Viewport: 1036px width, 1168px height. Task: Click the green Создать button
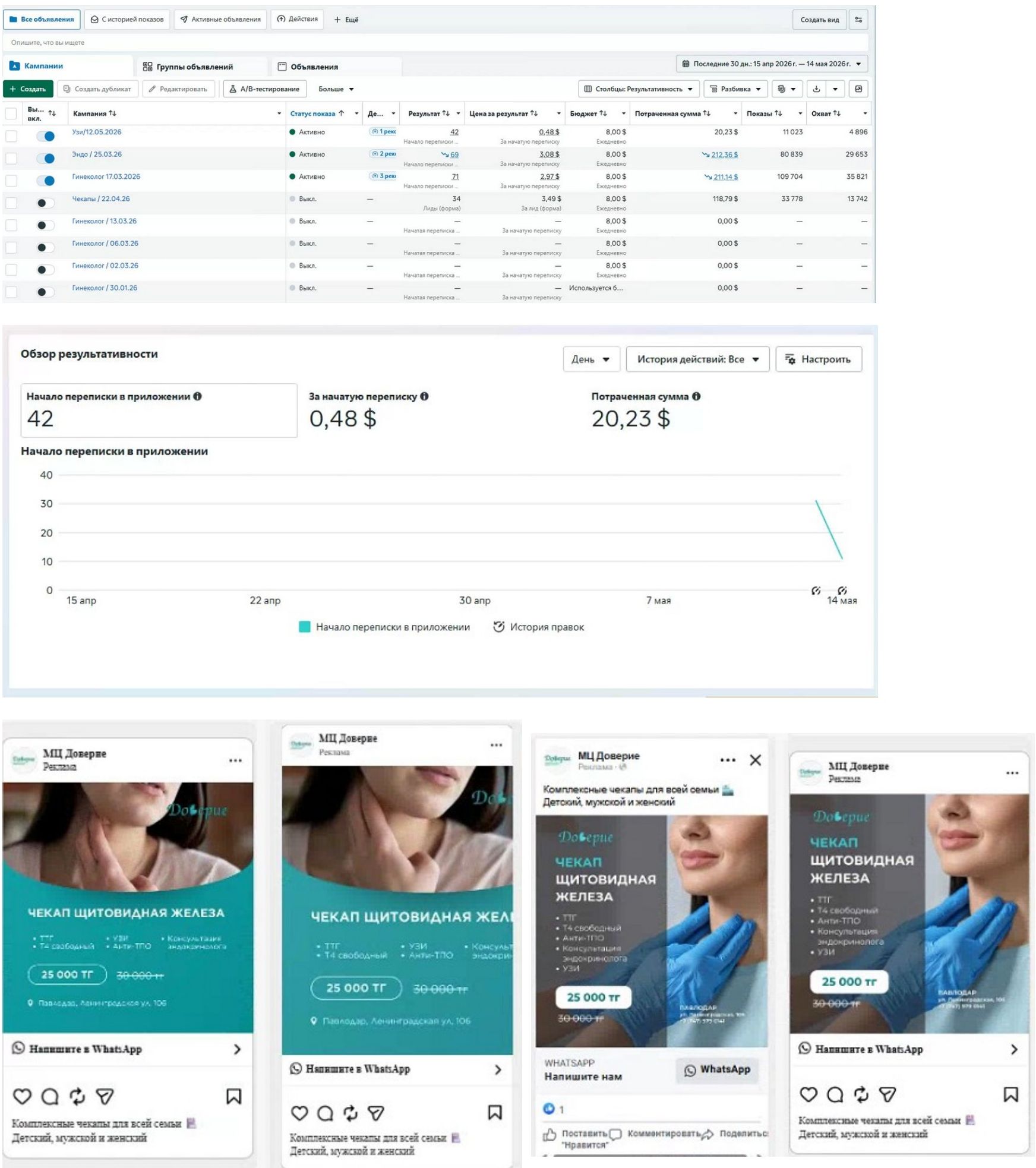28,89
